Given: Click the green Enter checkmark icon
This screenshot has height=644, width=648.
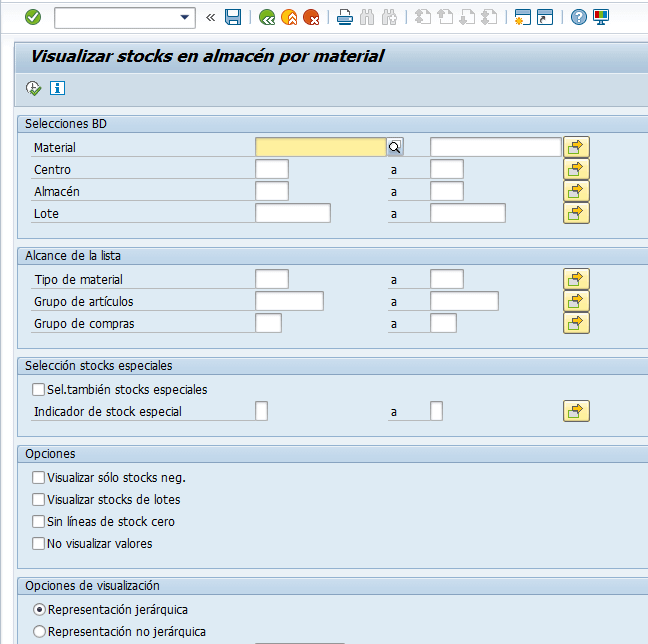Looking at the screenshot, I should point(33,17).
